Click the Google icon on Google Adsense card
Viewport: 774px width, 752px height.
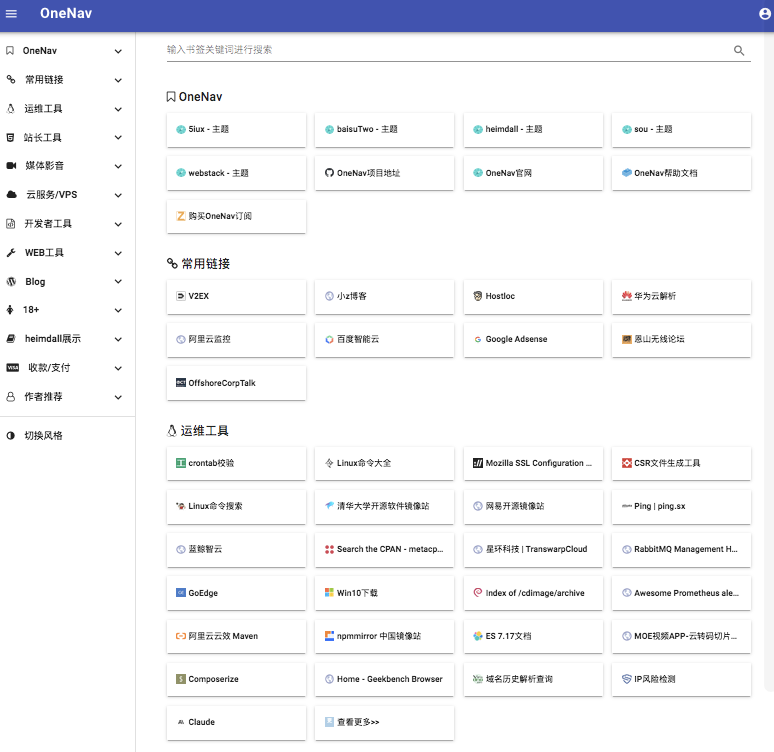pyautogui.click(x=477, y=339)
